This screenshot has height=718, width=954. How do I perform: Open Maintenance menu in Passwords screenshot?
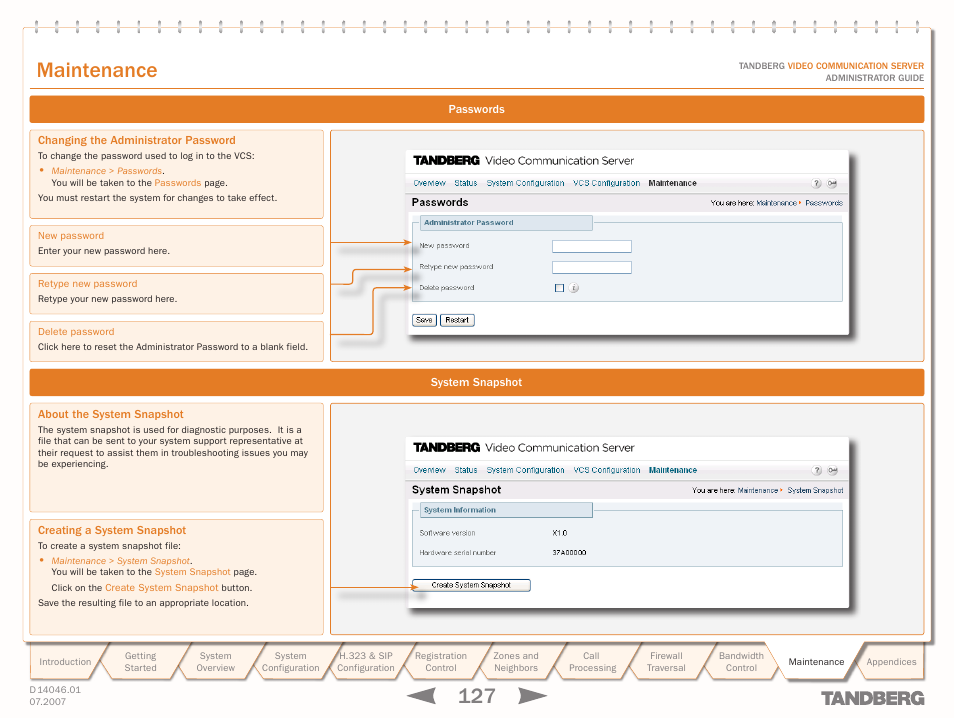pos(672,183)
